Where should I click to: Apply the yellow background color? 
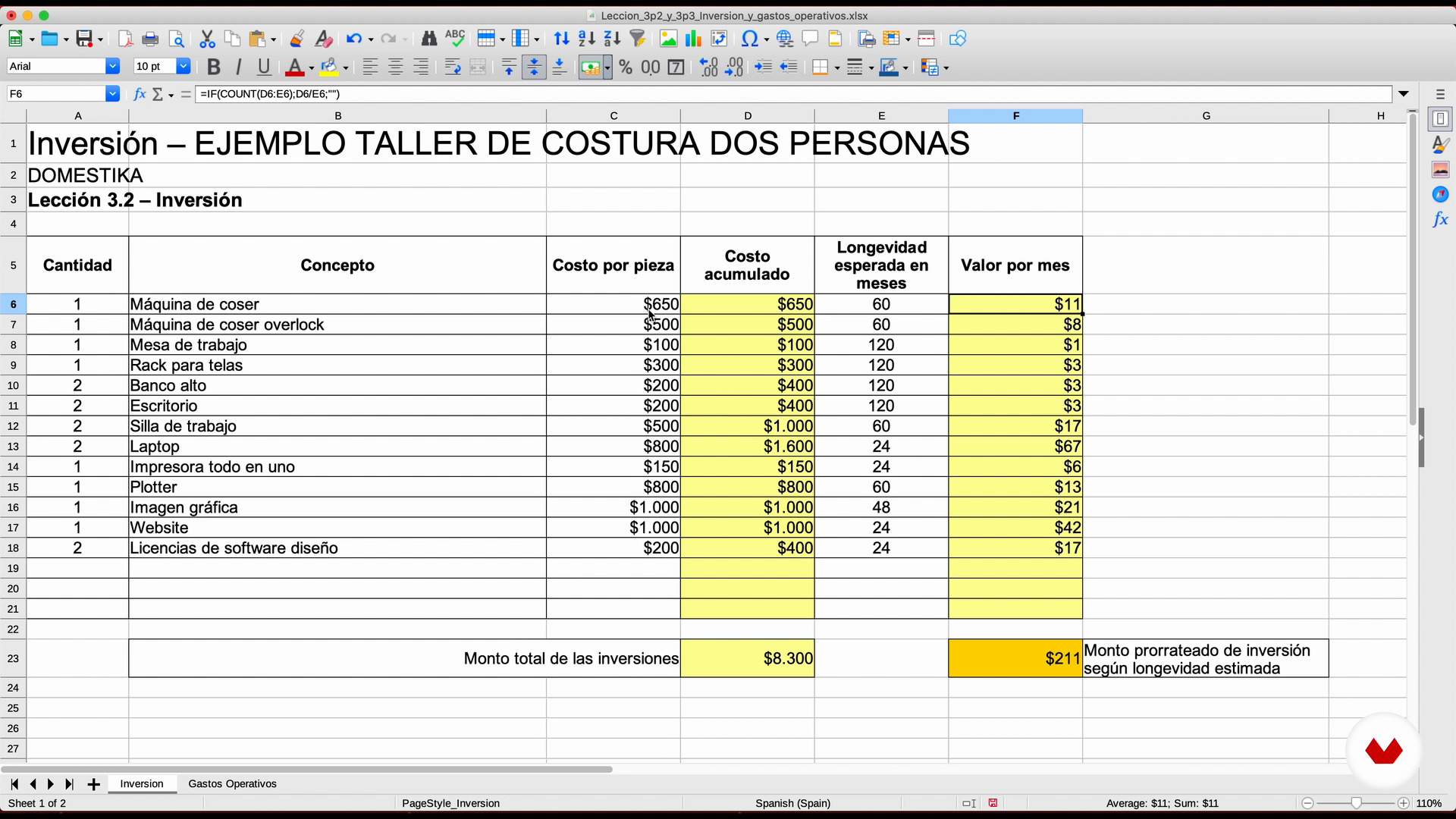click(x=328, y=67)
